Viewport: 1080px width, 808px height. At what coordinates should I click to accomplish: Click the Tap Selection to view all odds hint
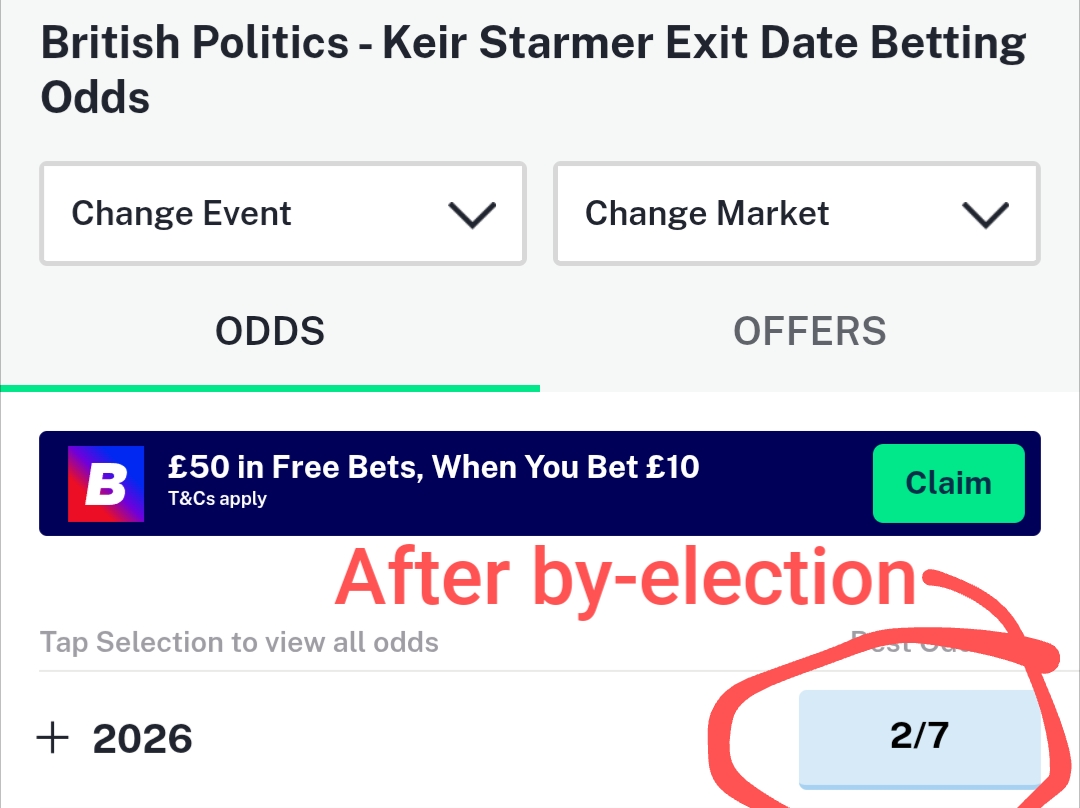coord(239,642)
